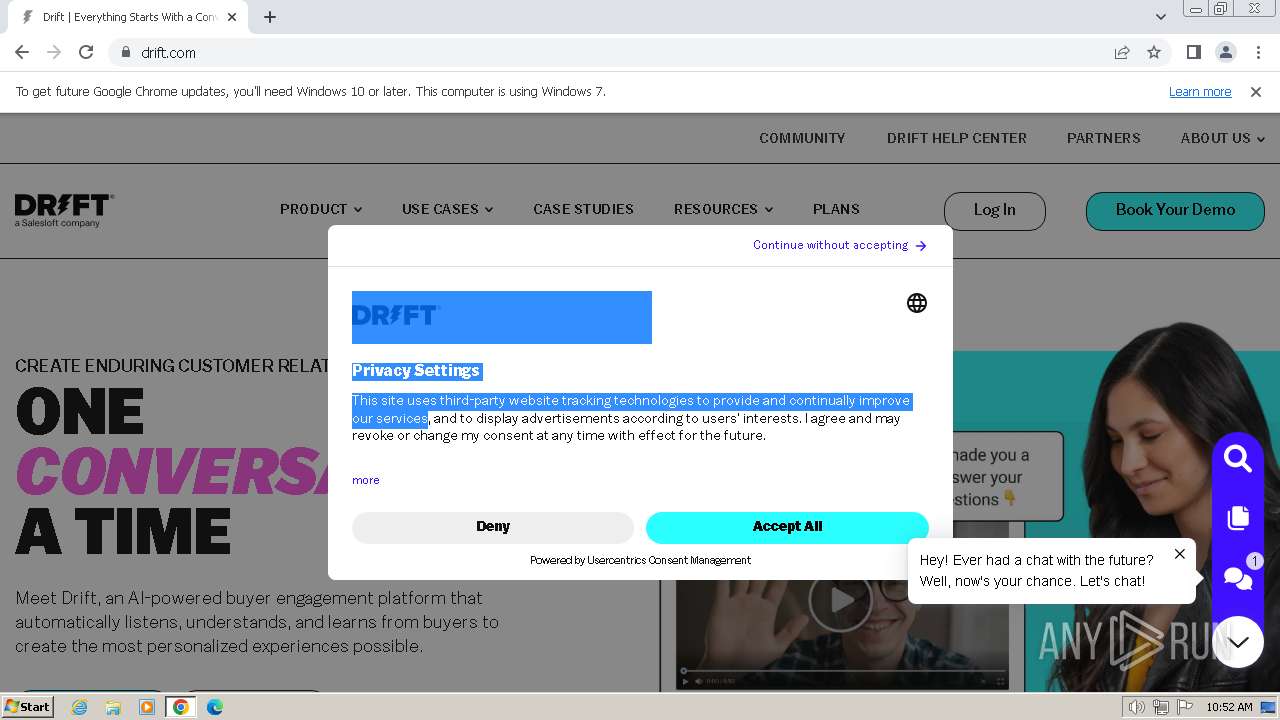
Task: Open the Chrome side panel icon
Action: point(1193,52)
